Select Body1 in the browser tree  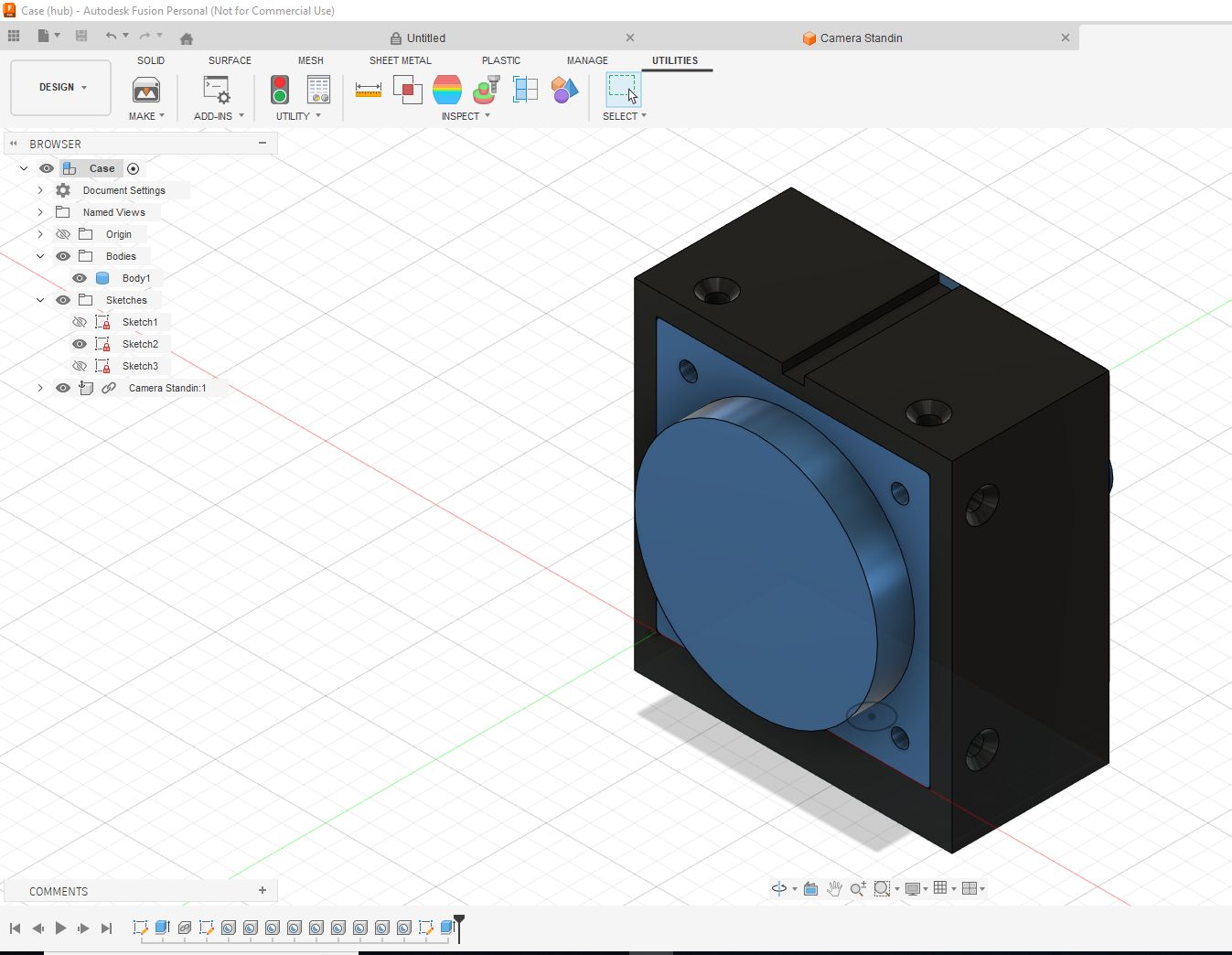point(136,278)
